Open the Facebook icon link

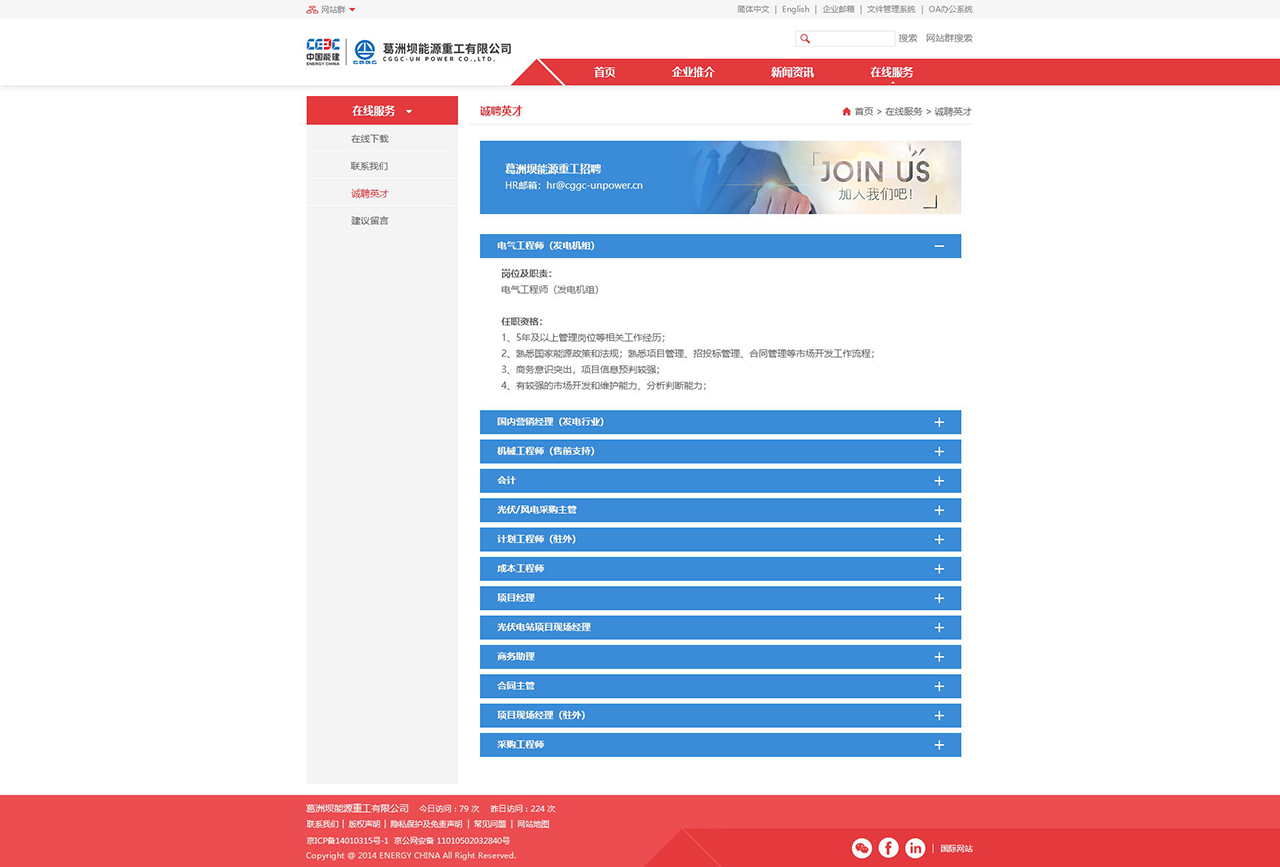[888, 848]
